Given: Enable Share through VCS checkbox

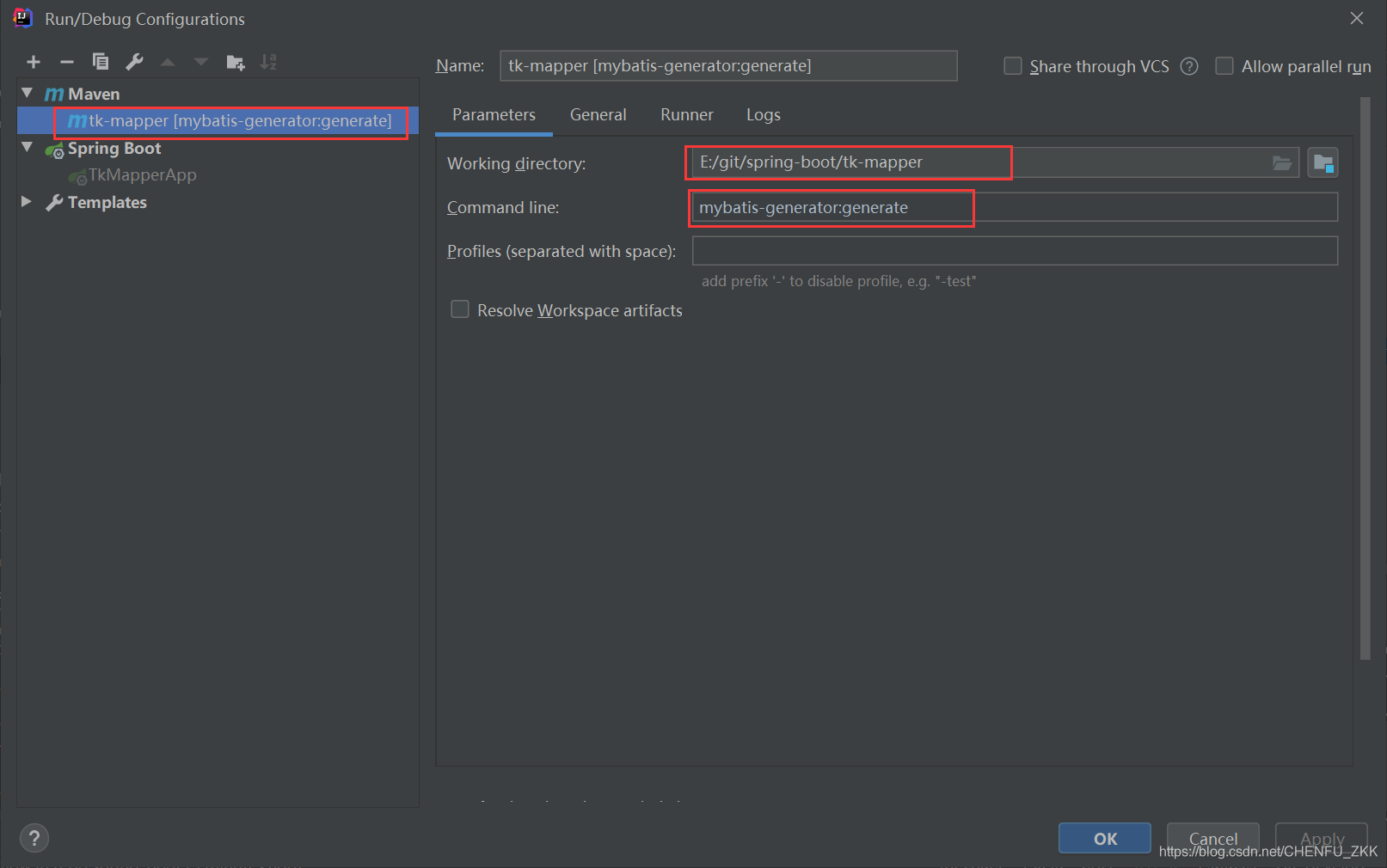Looking at the screenshot, I should (x=1013, y=66).
